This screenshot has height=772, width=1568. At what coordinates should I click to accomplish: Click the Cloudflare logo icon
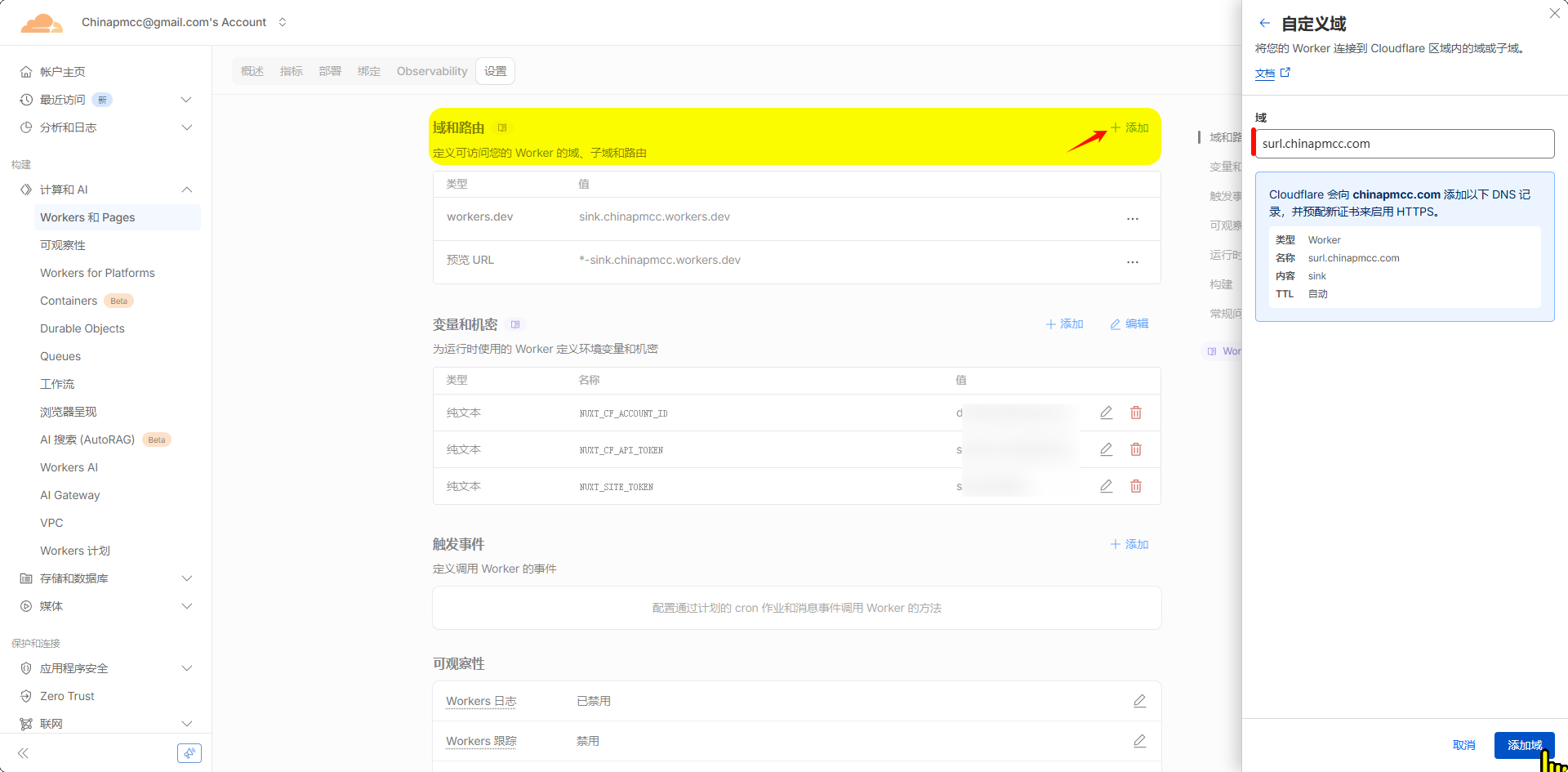click(41, 23)
